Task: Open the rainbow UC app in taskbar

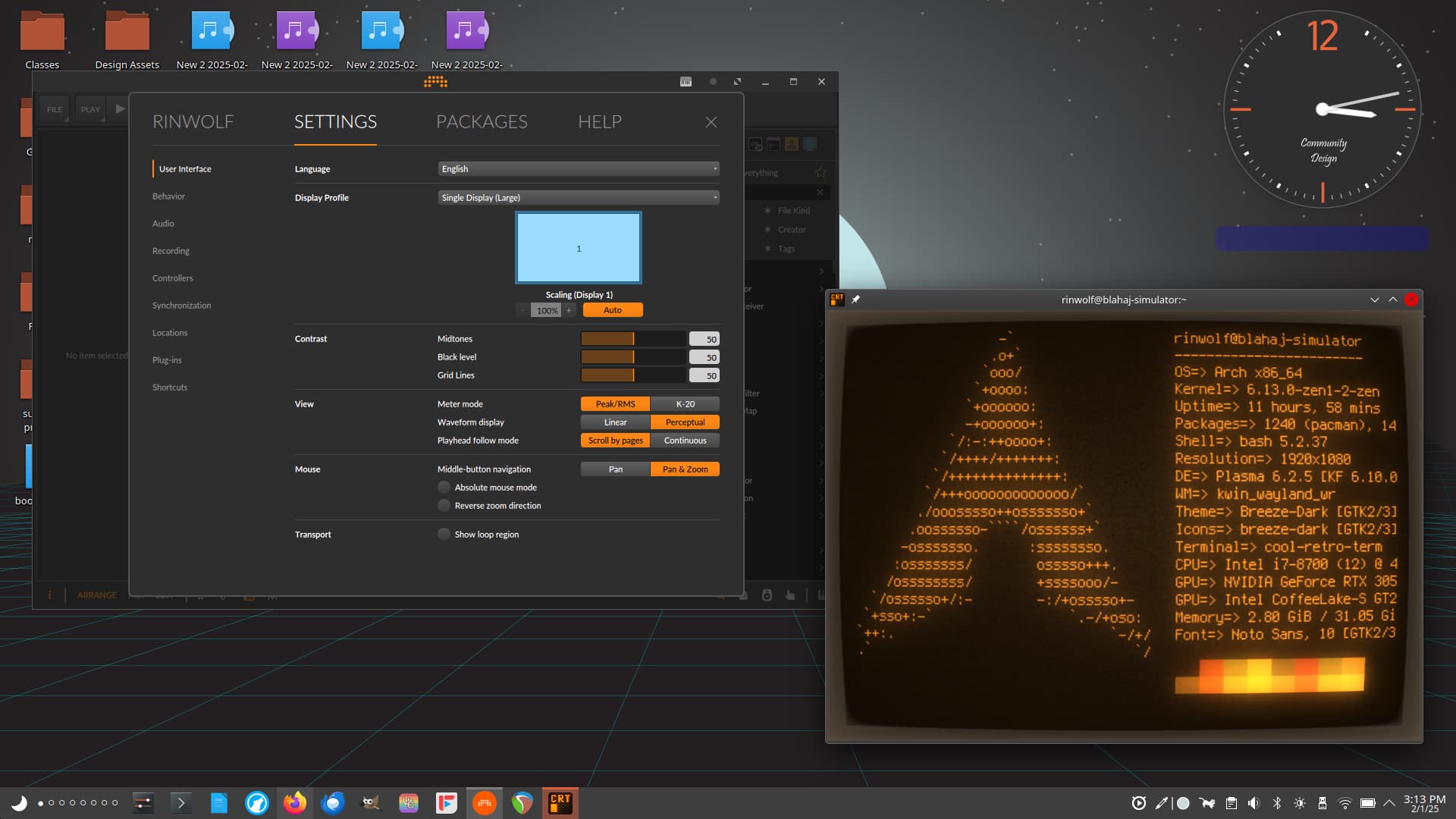Action: coord(409,803)
